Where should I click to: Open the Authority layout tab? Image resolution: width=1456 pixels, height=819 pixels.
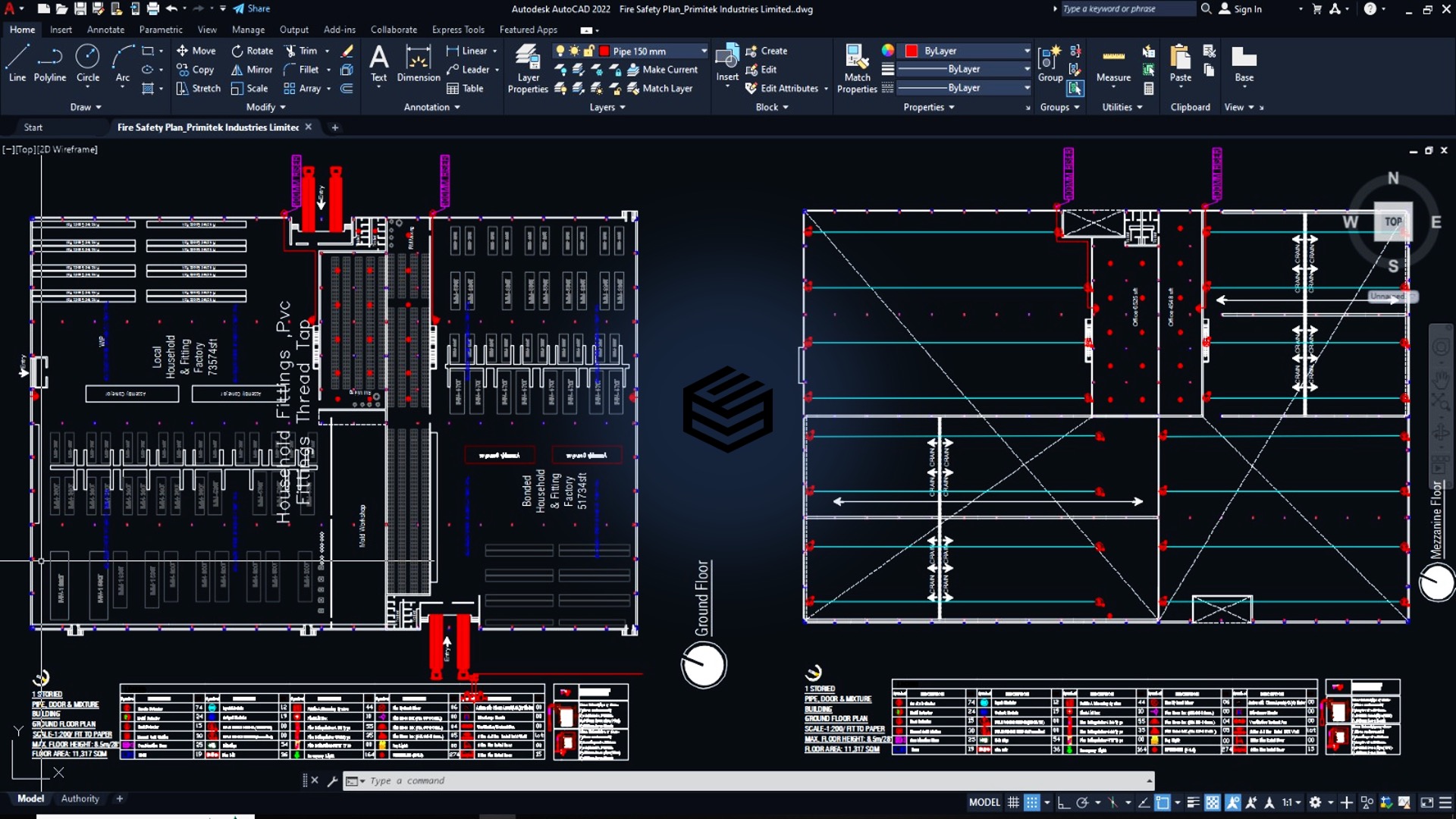coord(80,799)
